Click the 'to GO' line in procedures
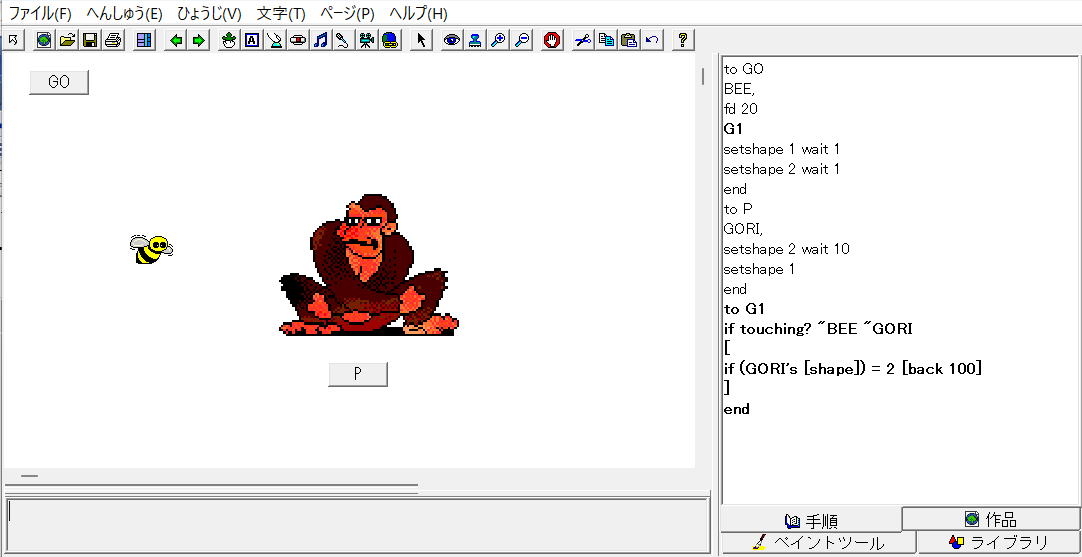Screen dimensions: 1082x557 [744, 69]
